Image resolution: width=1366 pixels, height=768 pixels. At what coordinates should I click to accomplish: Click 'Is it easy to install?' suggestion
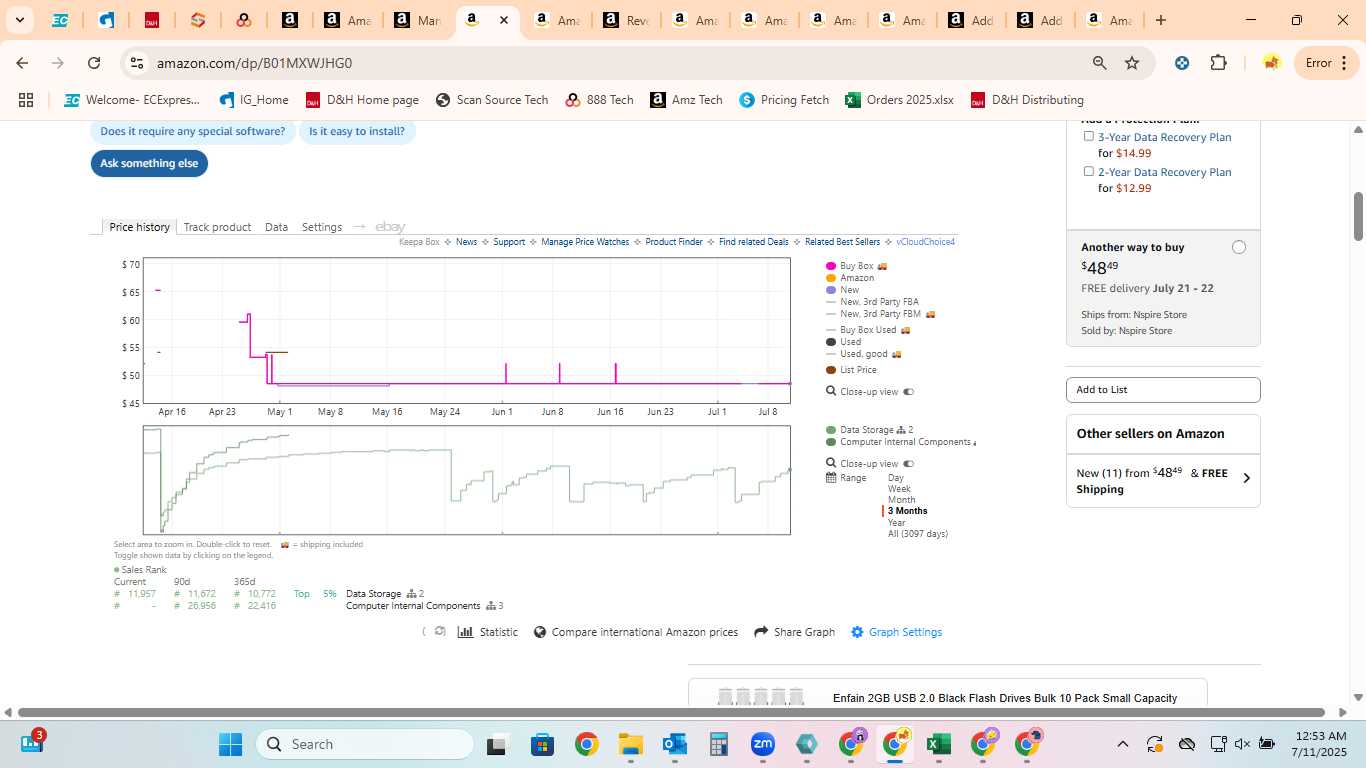[357, 131]
